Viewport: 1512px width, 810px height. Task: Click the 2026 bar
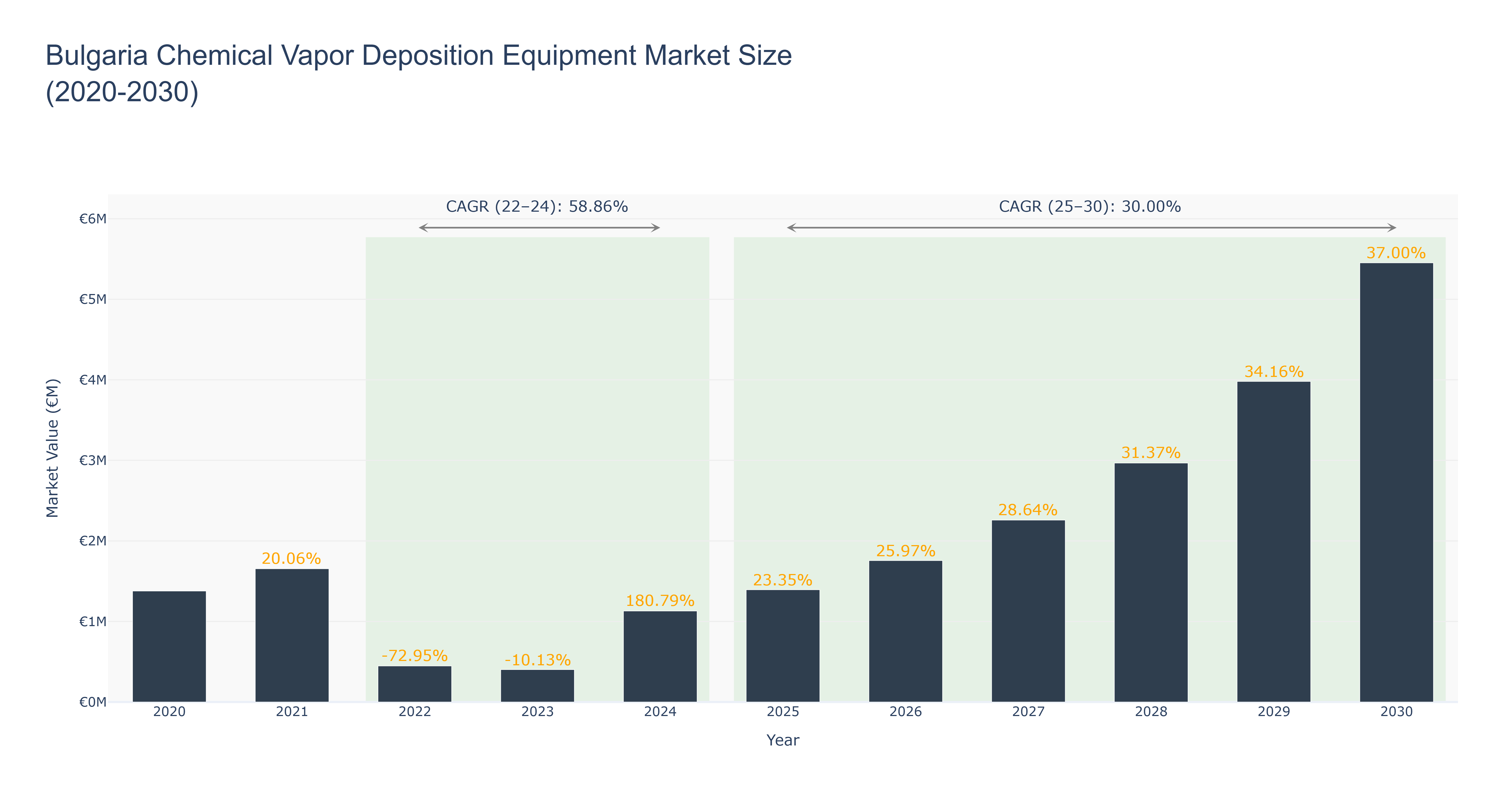905,631
